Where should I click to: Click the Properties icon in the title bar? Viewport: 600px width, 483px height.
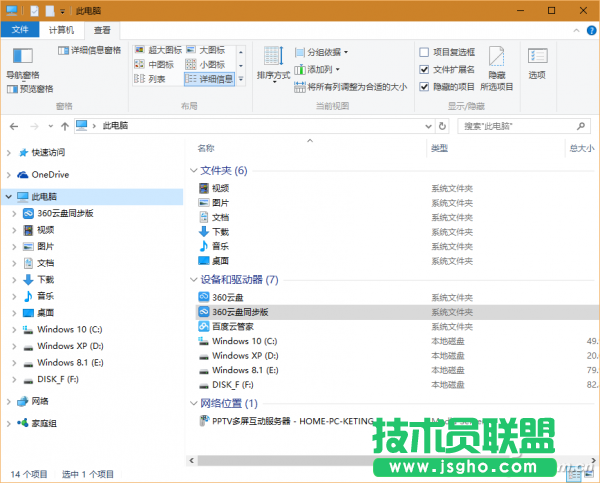click(x=34, y=11)
